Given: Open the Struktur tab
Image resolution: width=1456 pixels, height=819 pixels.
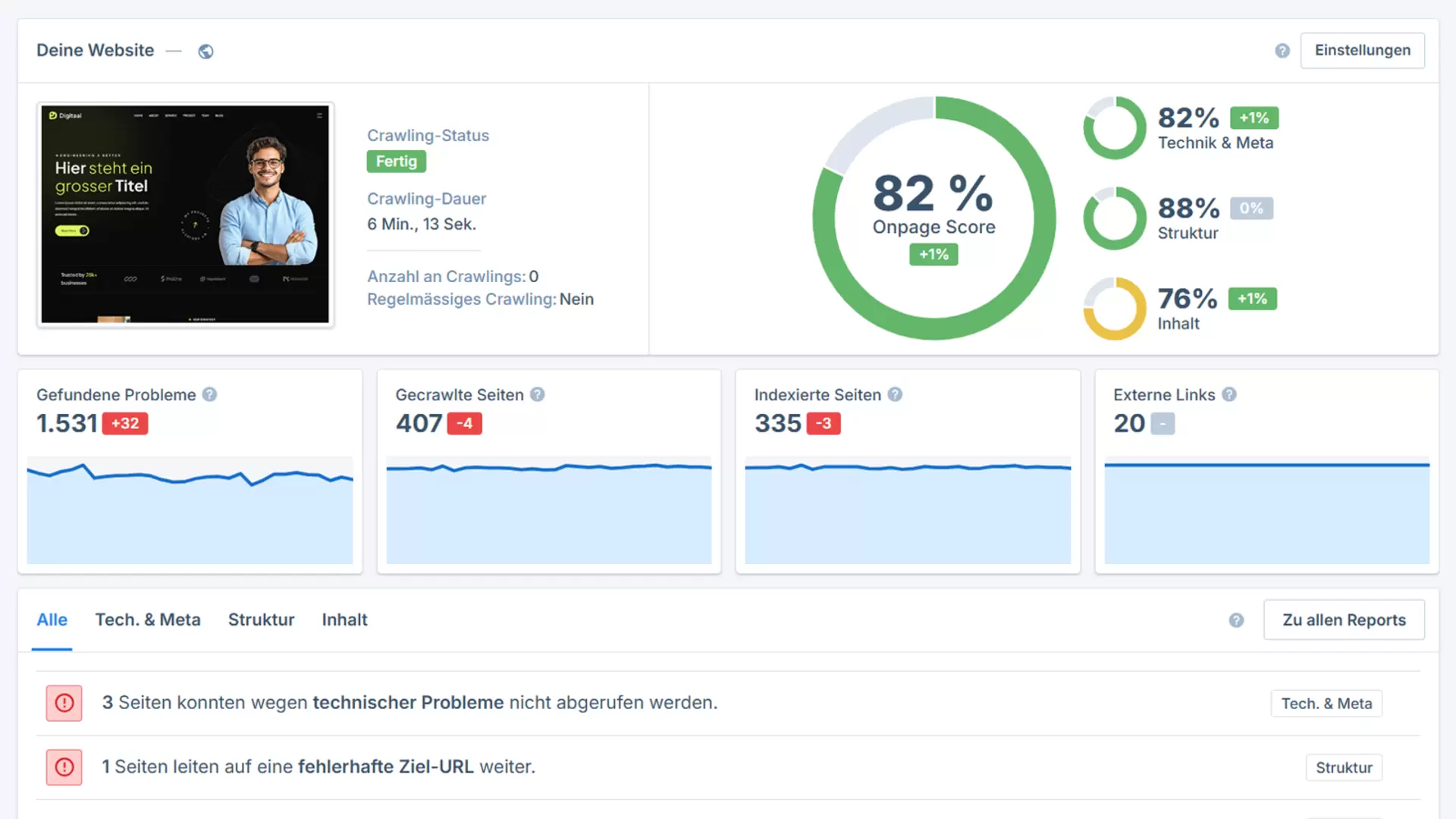Looking at the screenshot, I should point(261,620).
